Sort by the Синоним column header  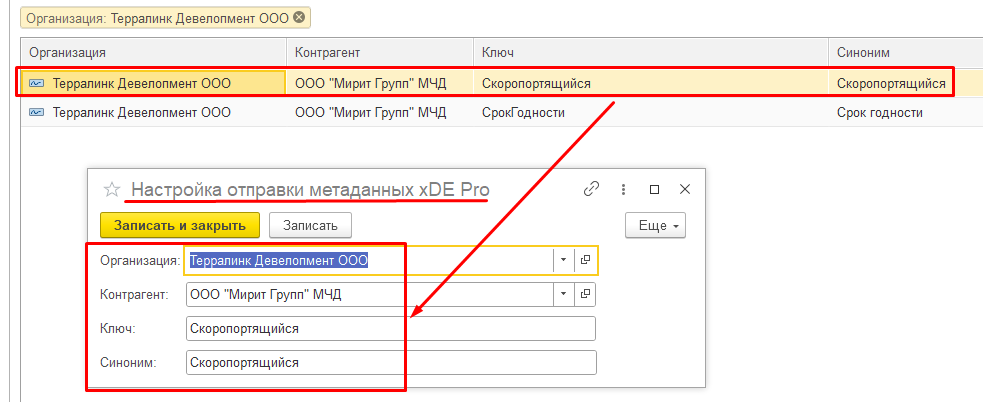point(906,53)
